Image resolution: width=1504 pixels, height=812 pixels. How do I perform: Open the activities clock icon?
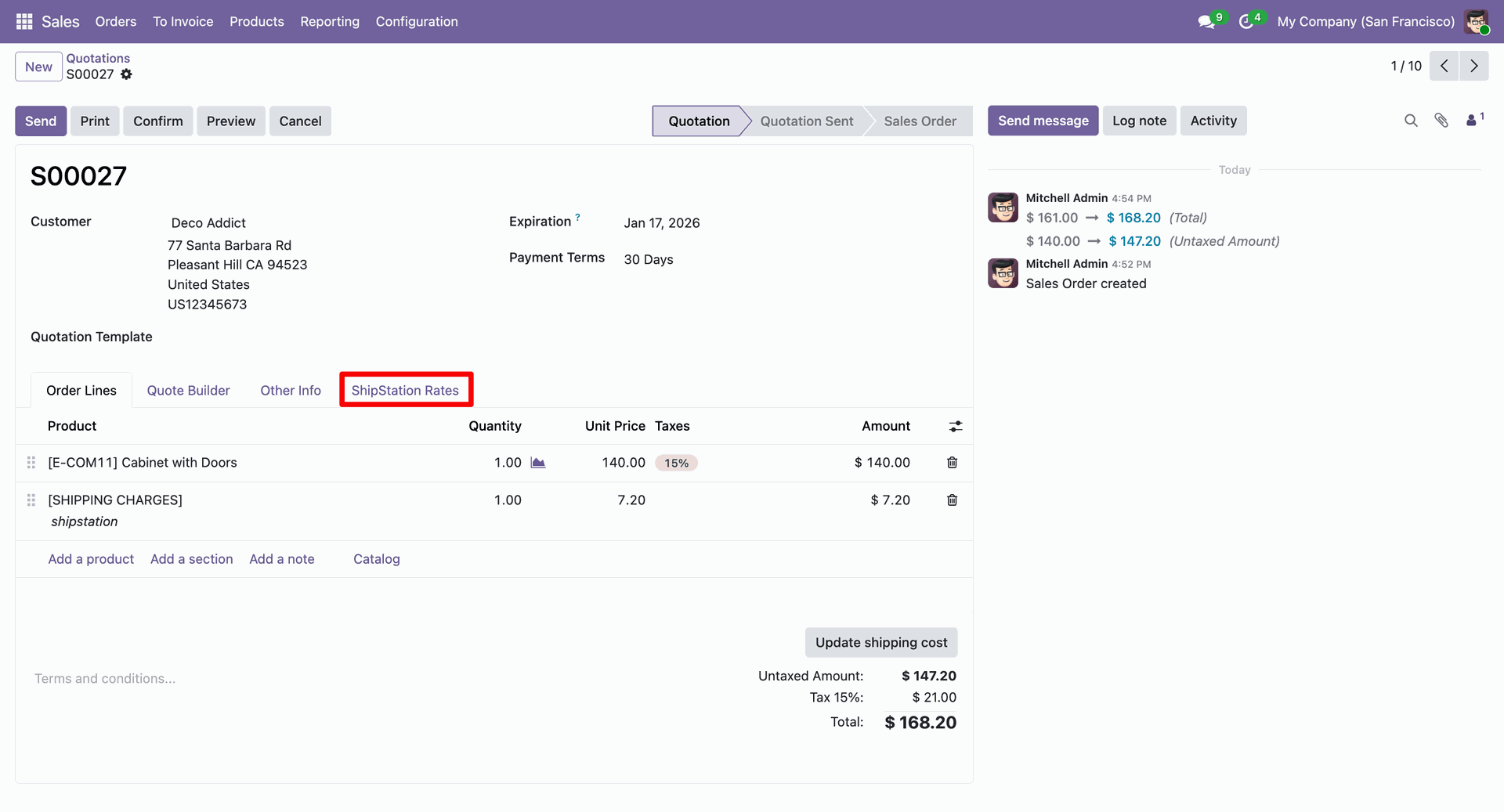click(x=1246, y=22)
